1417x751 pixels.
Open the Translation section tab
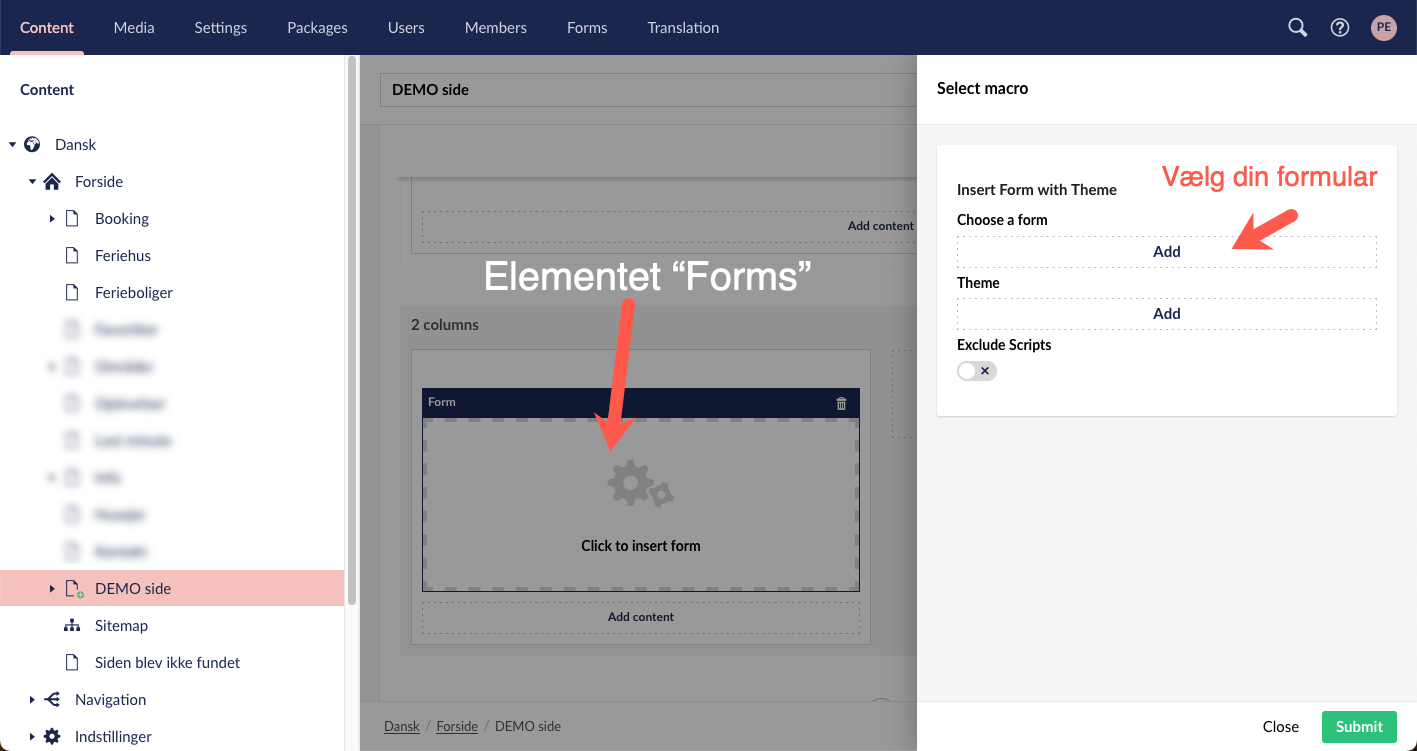coord(683,28)
